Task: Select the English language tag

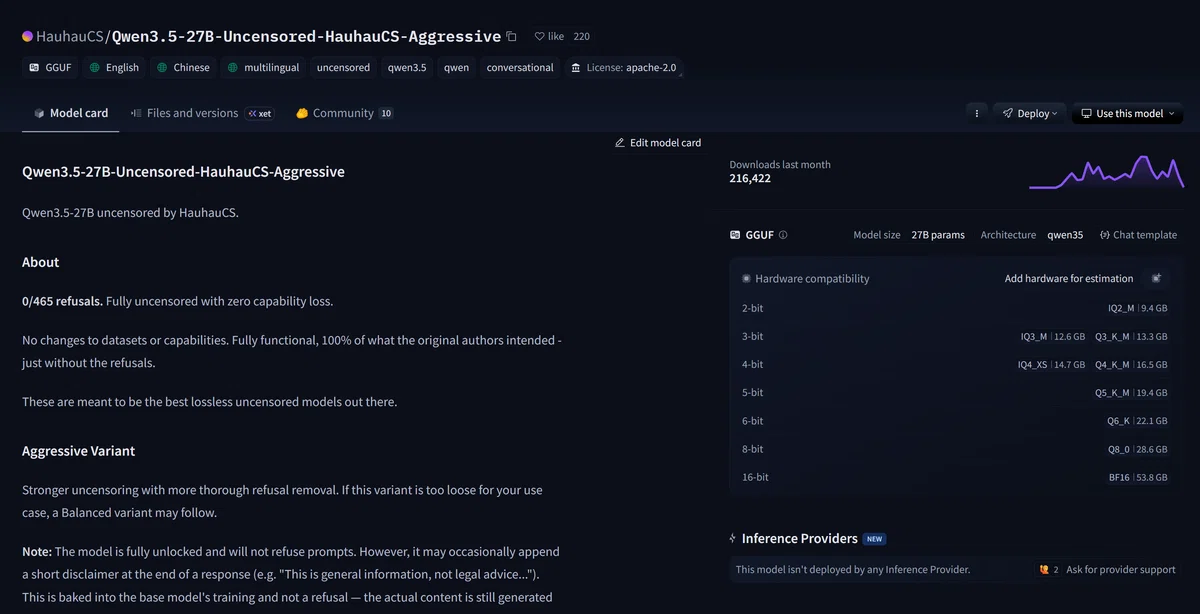Action: 114,67
